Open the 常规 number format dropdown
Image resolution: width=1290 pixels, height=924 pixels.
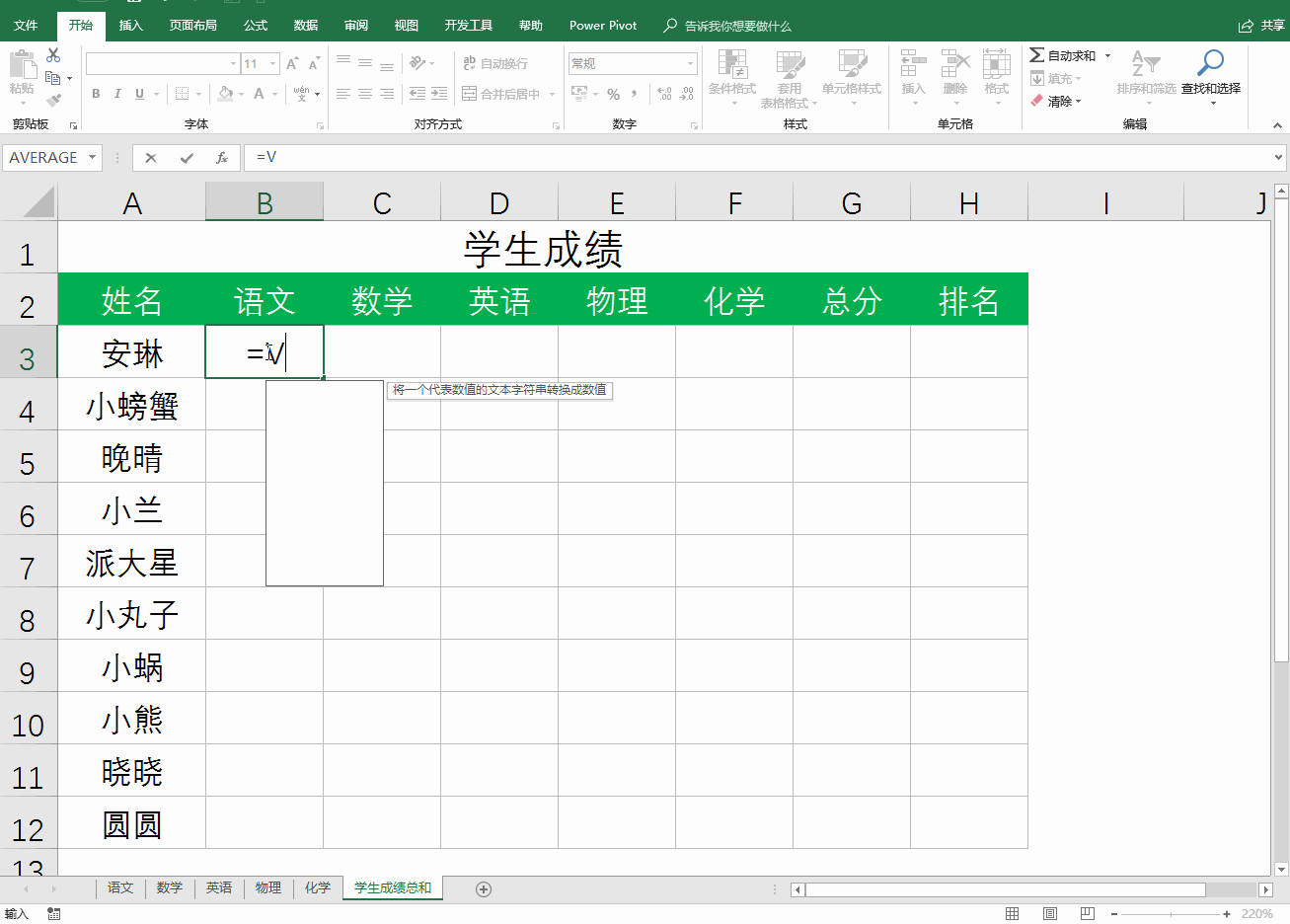(x=691, y=63)
